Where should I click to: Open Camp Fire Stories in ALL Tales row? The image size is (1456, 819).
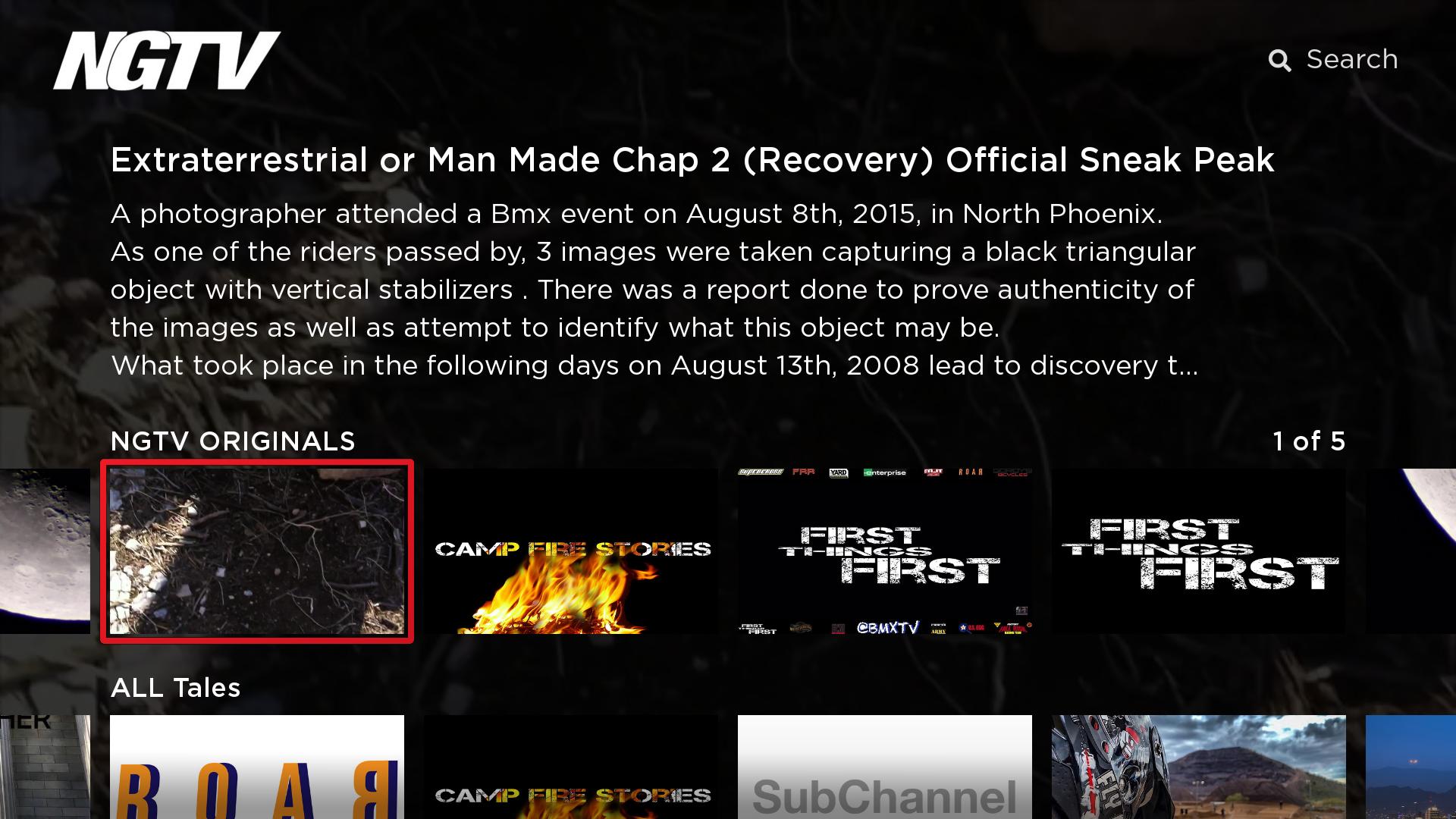571,767
